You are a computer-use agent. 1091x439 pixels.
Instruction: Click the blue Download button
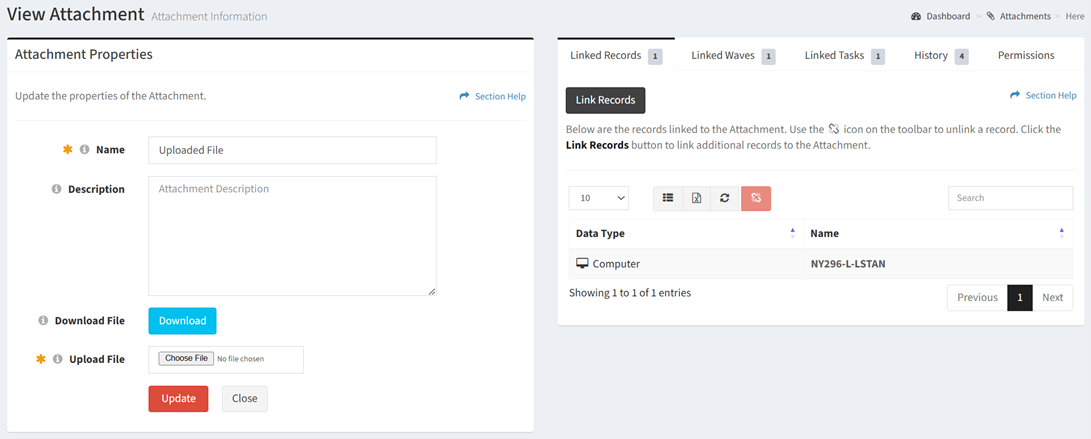(x=182, y=321)
